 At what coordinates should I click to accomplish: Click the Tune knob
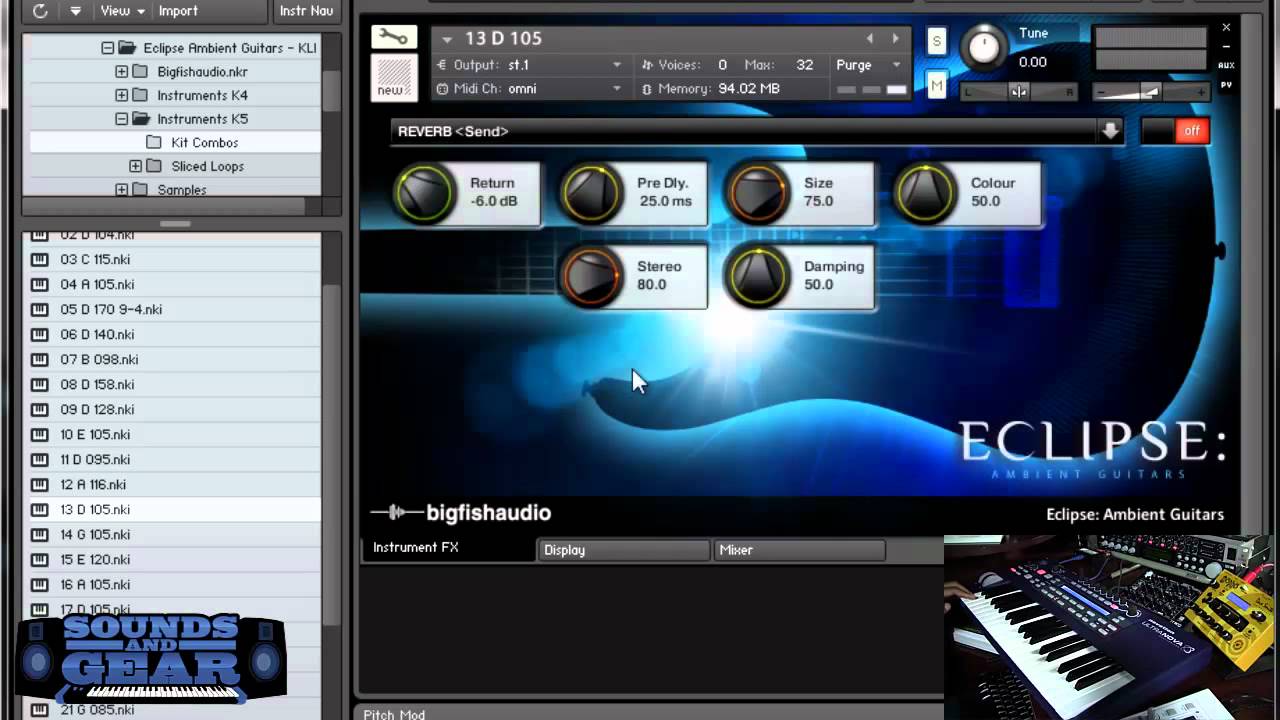(985, 47)
